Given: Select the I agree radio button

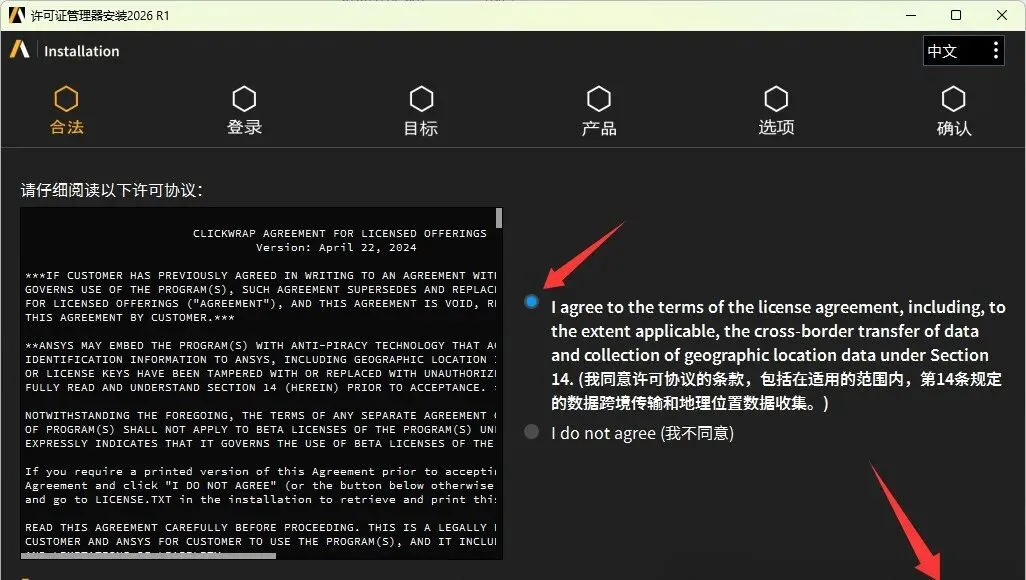Looking at the screenshot, I should [x=531, y=301].
